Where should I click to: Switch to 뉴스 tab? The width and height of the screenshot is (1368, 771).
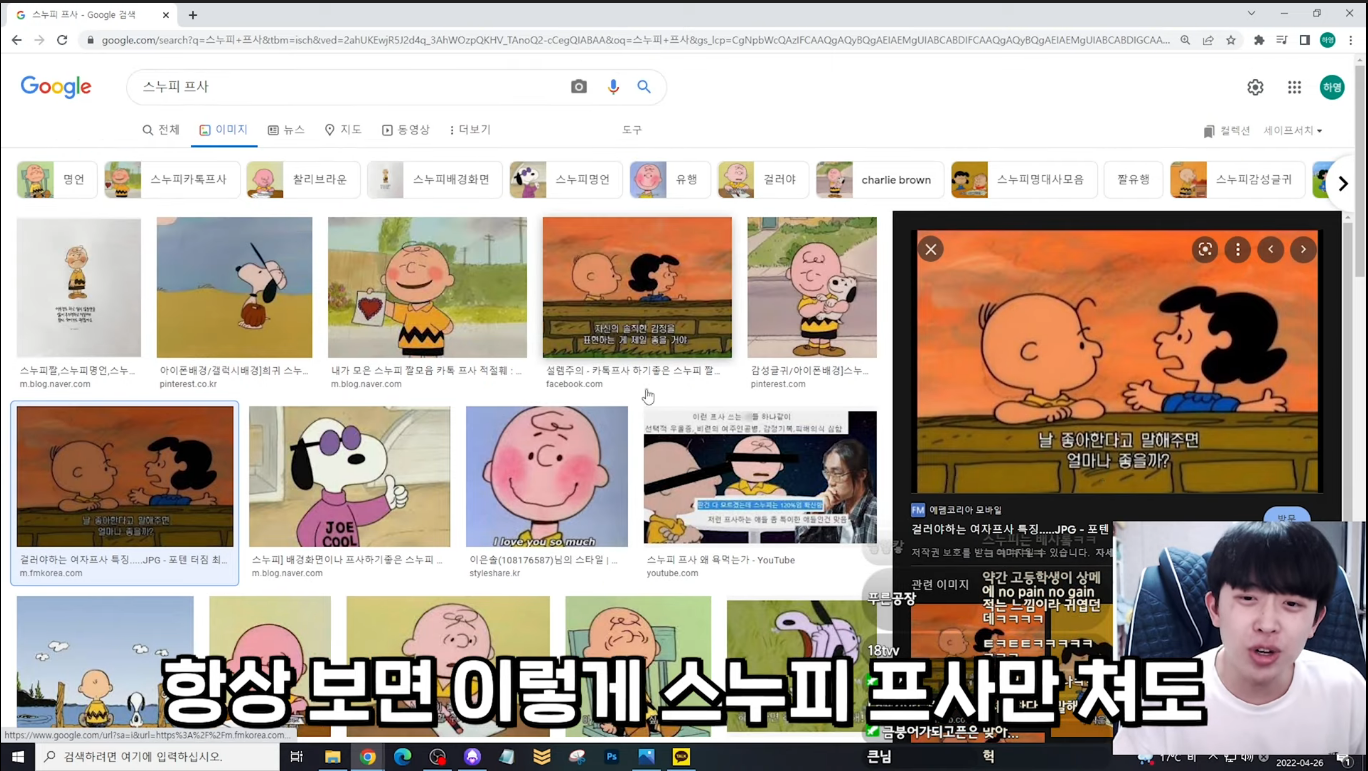click(286, 130)
